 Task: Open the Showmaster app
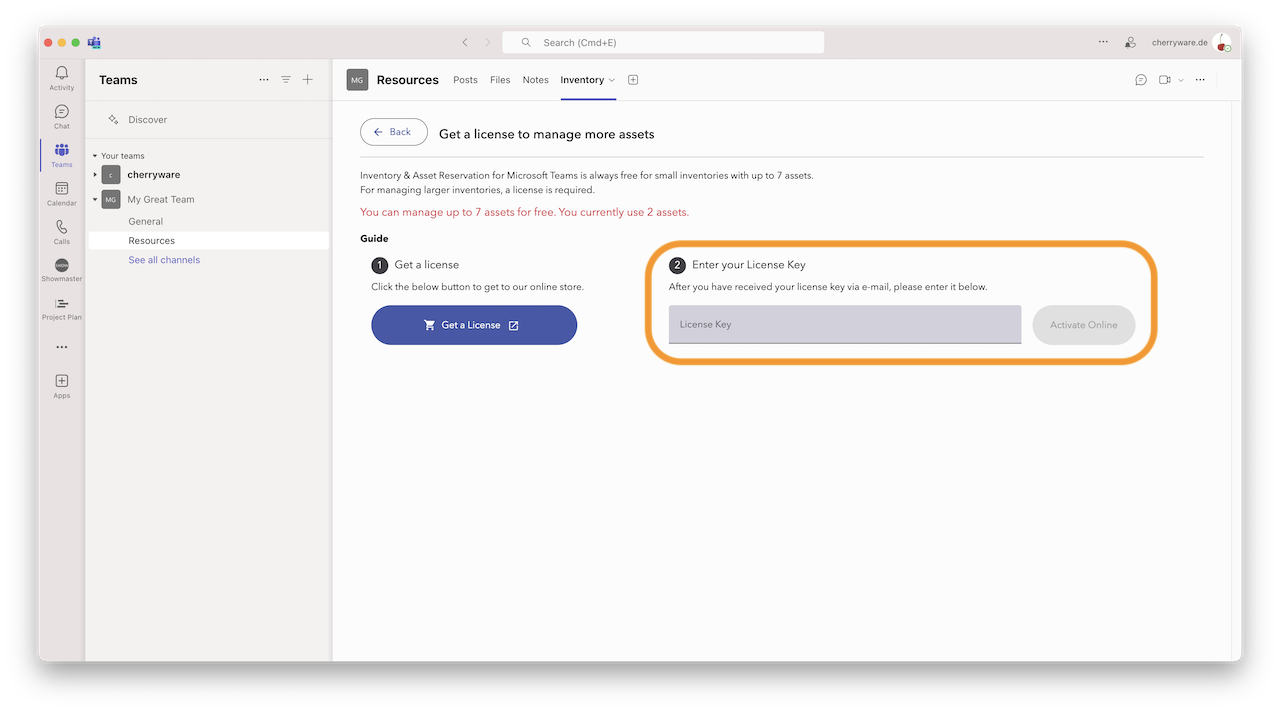62,270
